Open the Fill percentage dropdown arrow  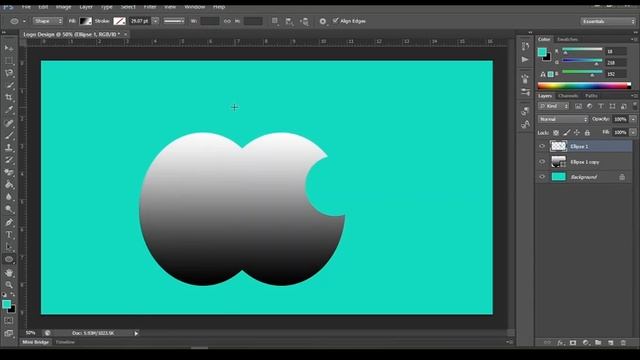coord(633,132)
